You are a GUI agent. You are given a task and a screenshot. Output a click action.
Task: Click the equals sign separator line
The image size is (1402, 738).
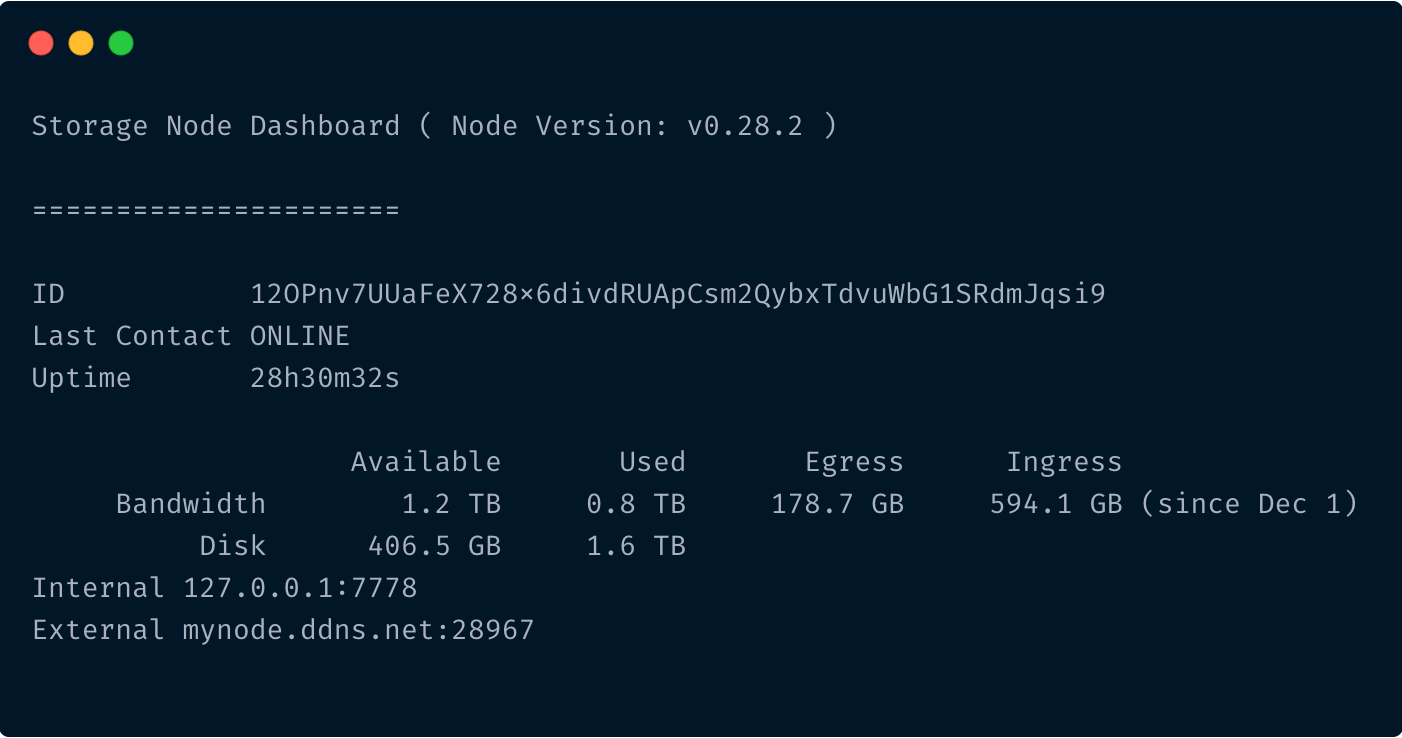click(216, 210)
